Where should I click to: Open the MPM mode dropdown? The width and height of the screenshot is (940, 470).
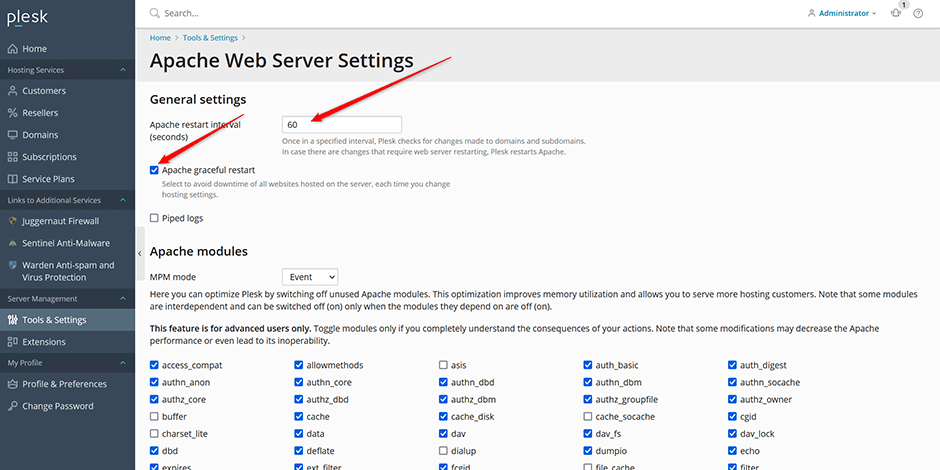pos(310,277)
